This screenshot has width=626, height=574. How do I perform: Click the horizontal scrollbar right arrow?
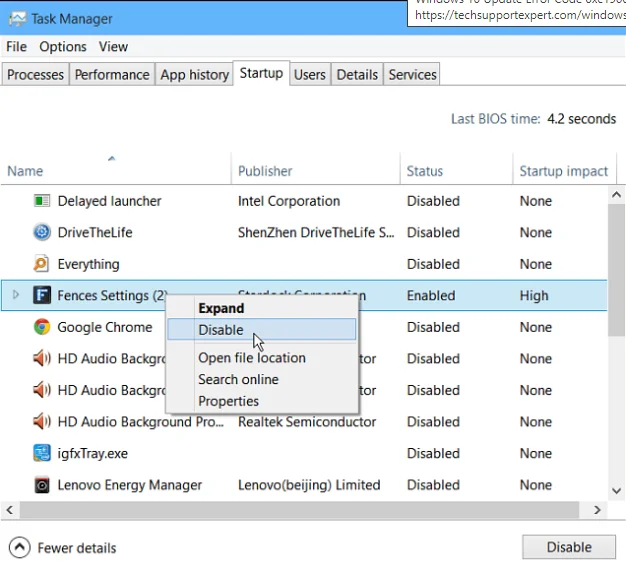(x=597, y=510)
